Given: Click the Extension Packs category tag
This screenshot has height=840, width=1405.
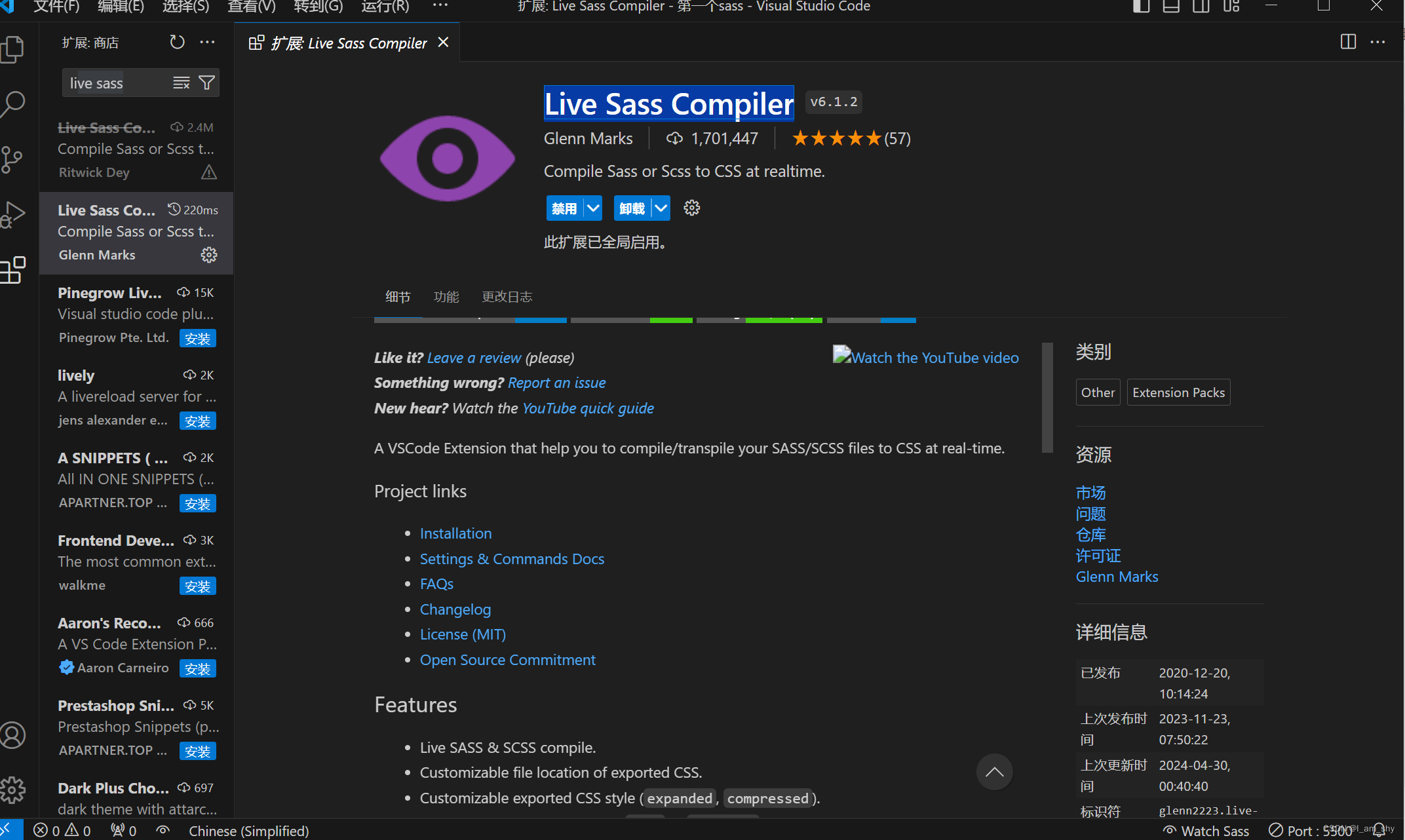Looking at the screenshot, I should pyautogui.click(x=1178, y=392).
